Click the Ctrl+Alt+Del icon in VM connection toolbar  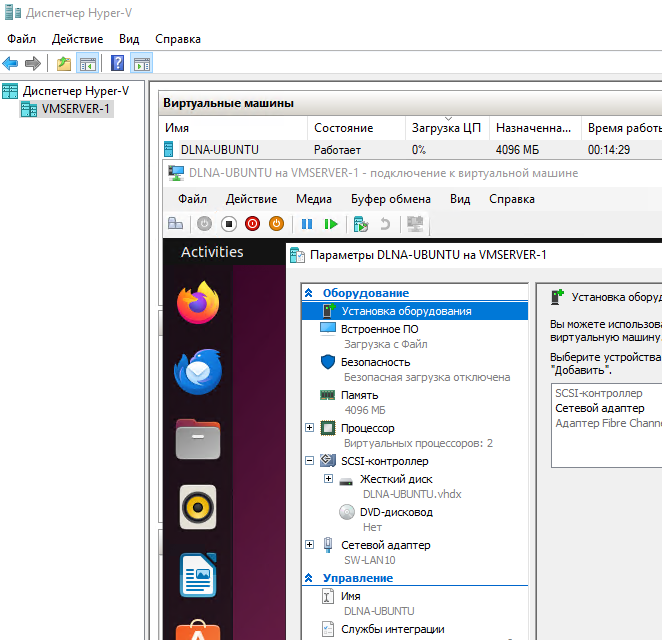tap(176, 223)
